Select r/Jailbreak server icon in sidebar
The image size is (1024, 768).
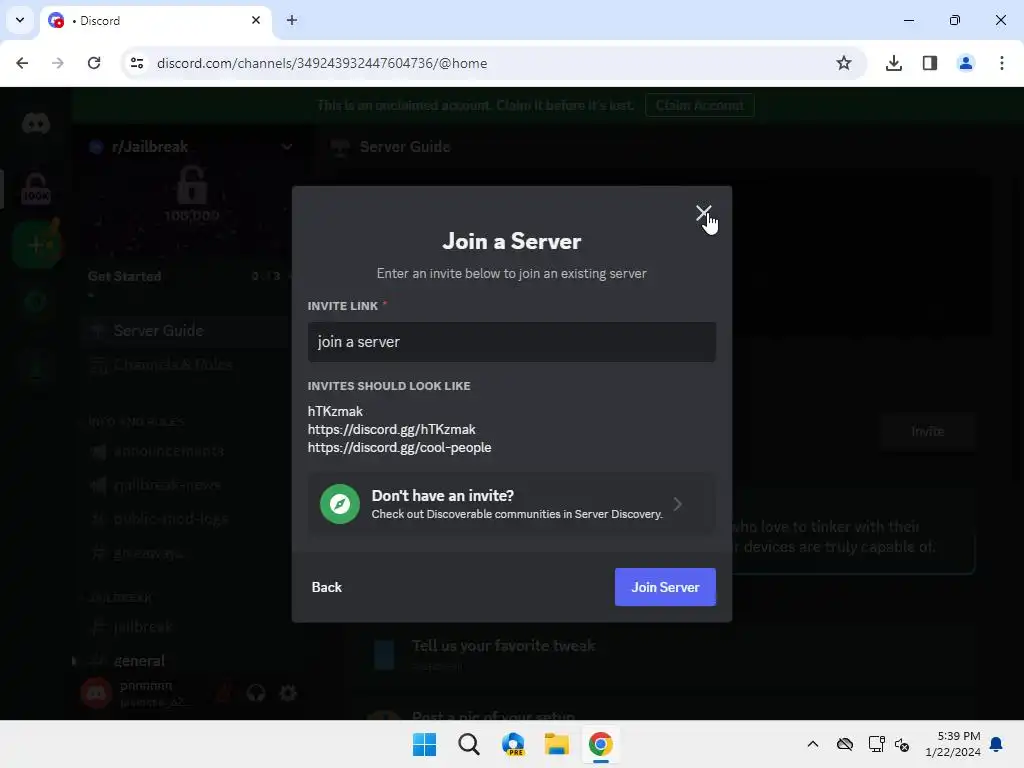[36, 189]
